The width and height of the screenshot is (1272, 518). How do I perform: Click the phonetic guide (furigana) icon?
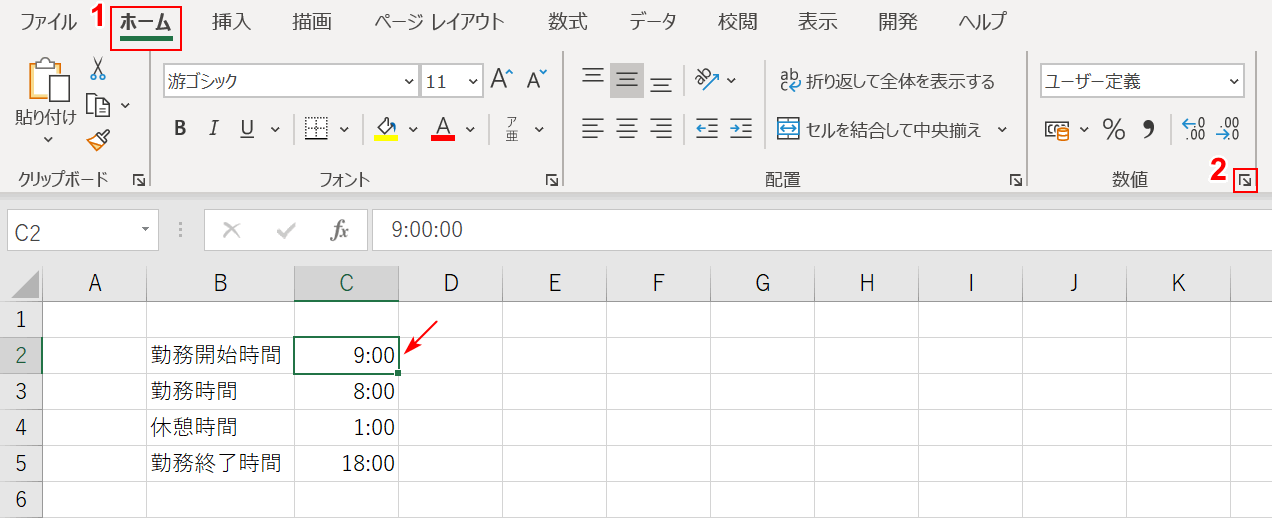[x=512, y=128]
